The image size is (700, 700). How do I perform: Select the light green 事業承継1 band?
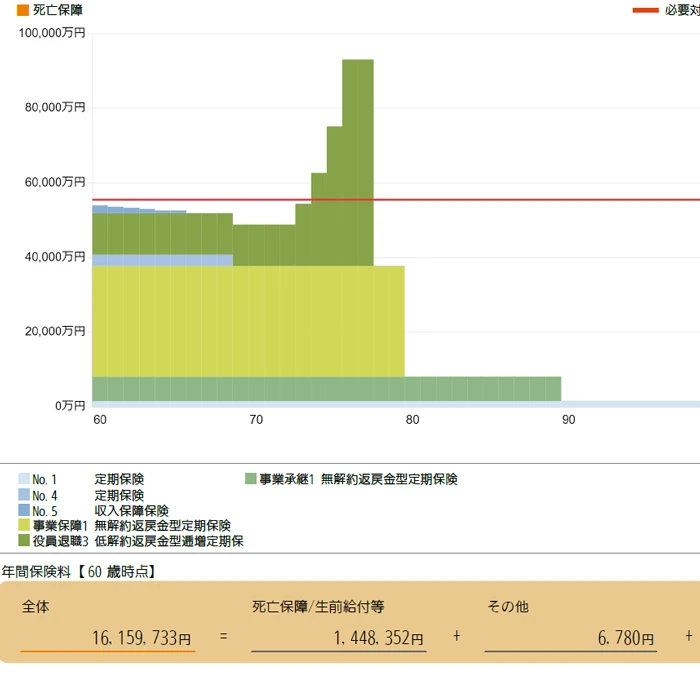[x=480, y=388]
